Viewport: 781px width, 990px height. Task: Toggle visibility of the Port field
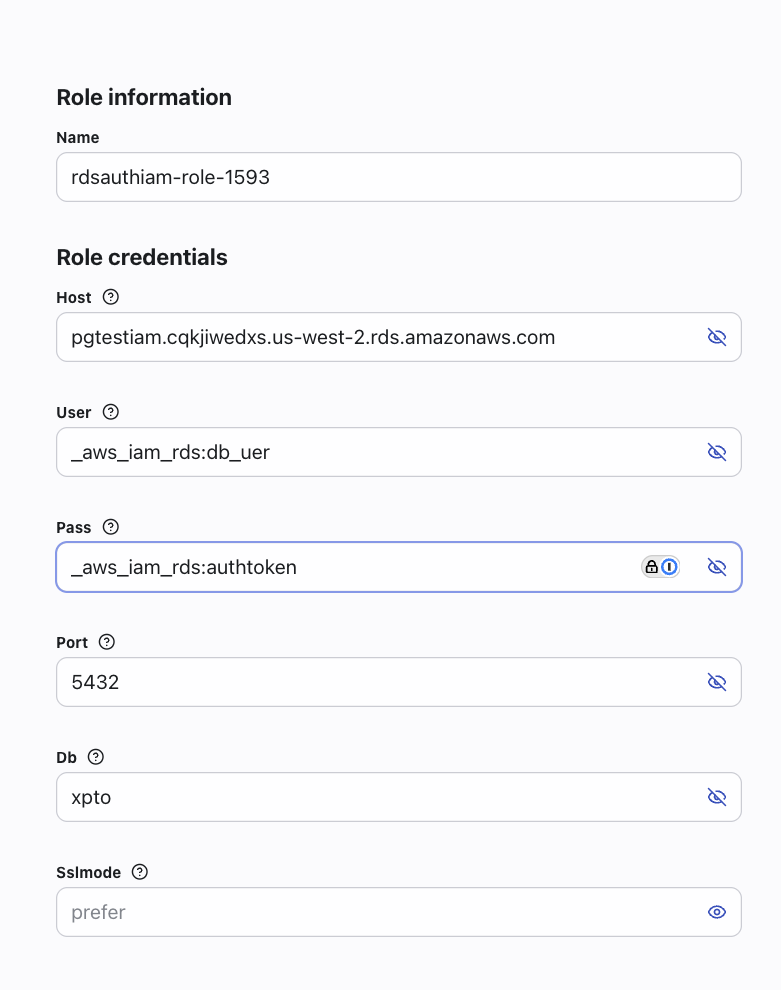click(716, 682)
